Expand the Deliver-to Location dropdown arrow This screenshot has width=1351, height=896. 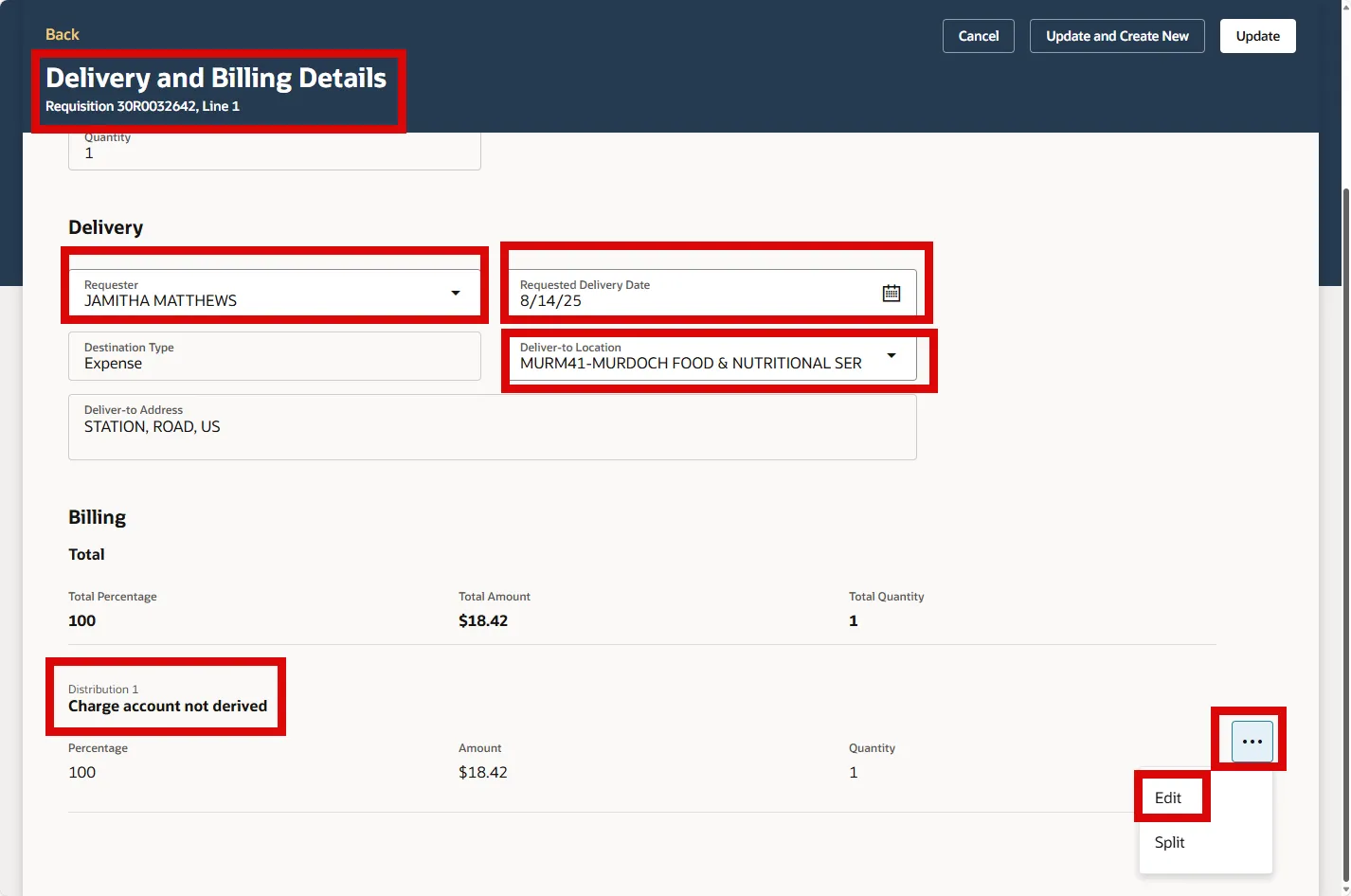click(x=891, y=356)
